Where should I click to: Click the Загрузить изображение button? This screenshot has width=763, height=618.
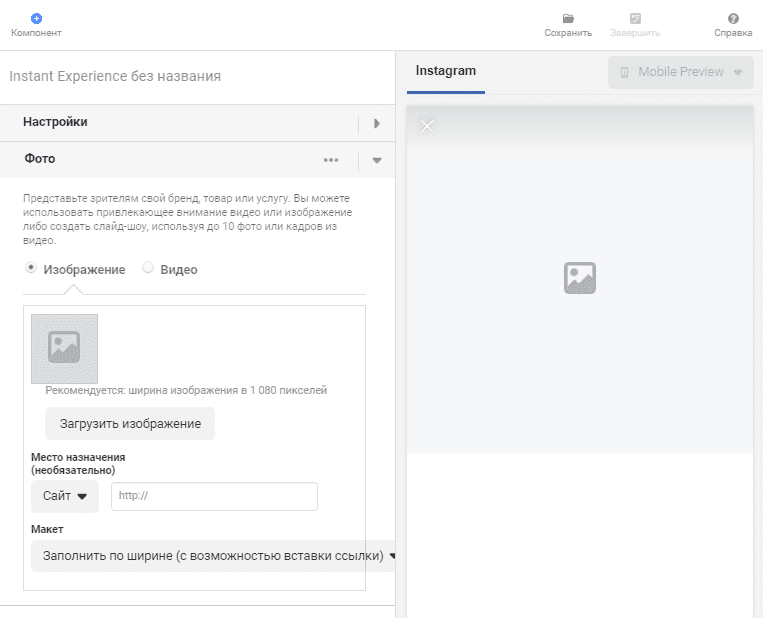click(x=130, y=423)
